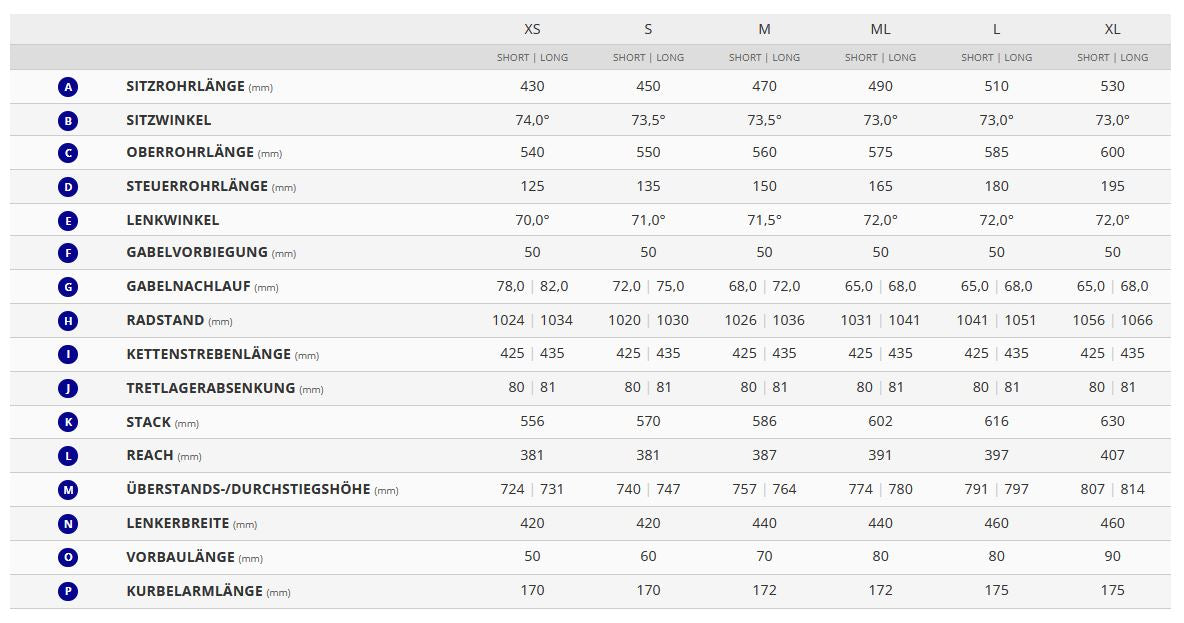
Task: Select the ML size column header
Action: click(880, 29)
